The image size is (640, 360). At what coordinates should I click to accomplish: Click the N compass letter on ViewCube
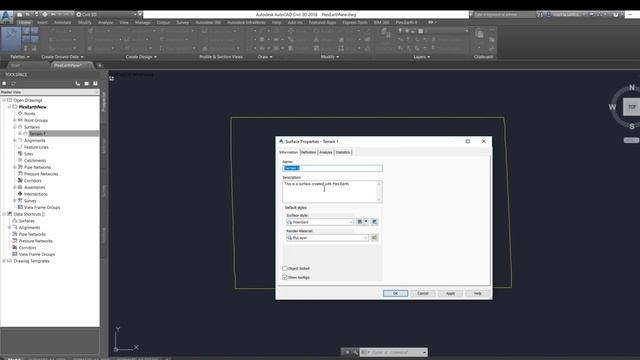tap(632, 88)
